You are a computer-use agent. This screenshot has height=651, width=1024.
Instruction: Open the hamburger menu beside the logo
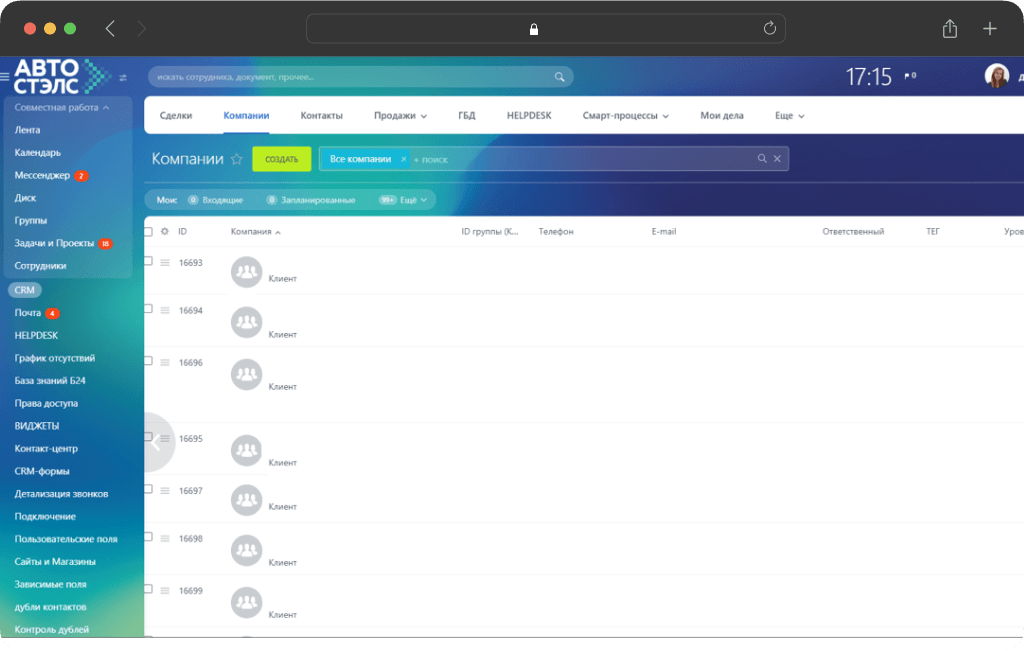pos(5,77)
